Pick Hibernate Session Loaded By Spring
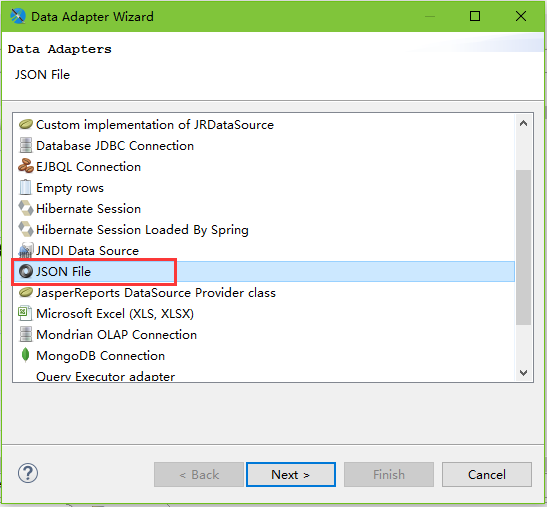The image size is (547, 507). (142, 230)
